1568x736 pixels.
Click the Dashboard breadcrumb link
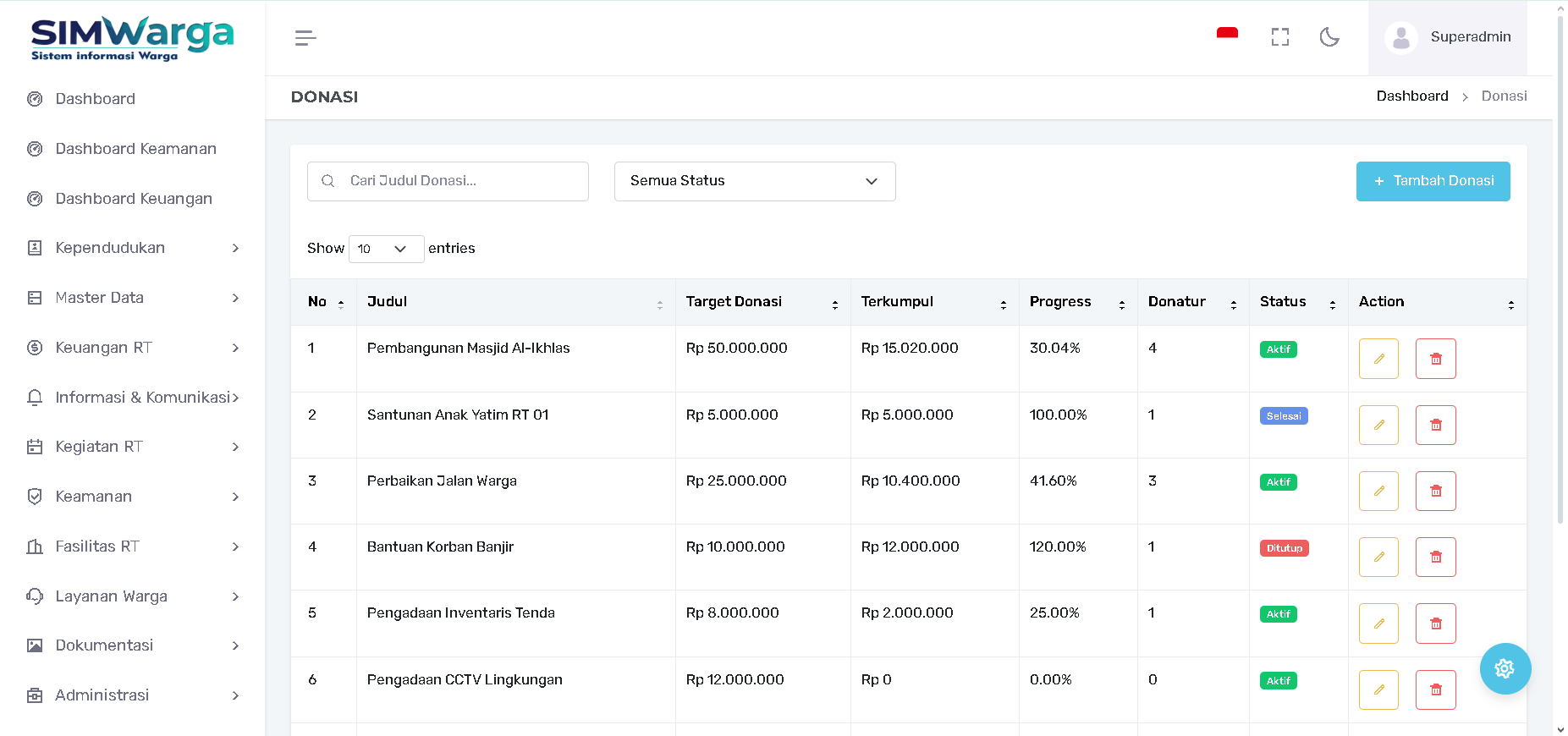[1411, 96]
